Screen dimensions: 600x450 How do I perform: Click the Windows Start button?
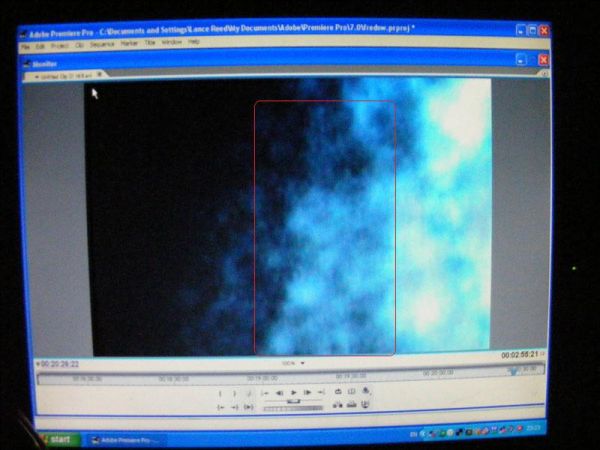click(58, 438)
